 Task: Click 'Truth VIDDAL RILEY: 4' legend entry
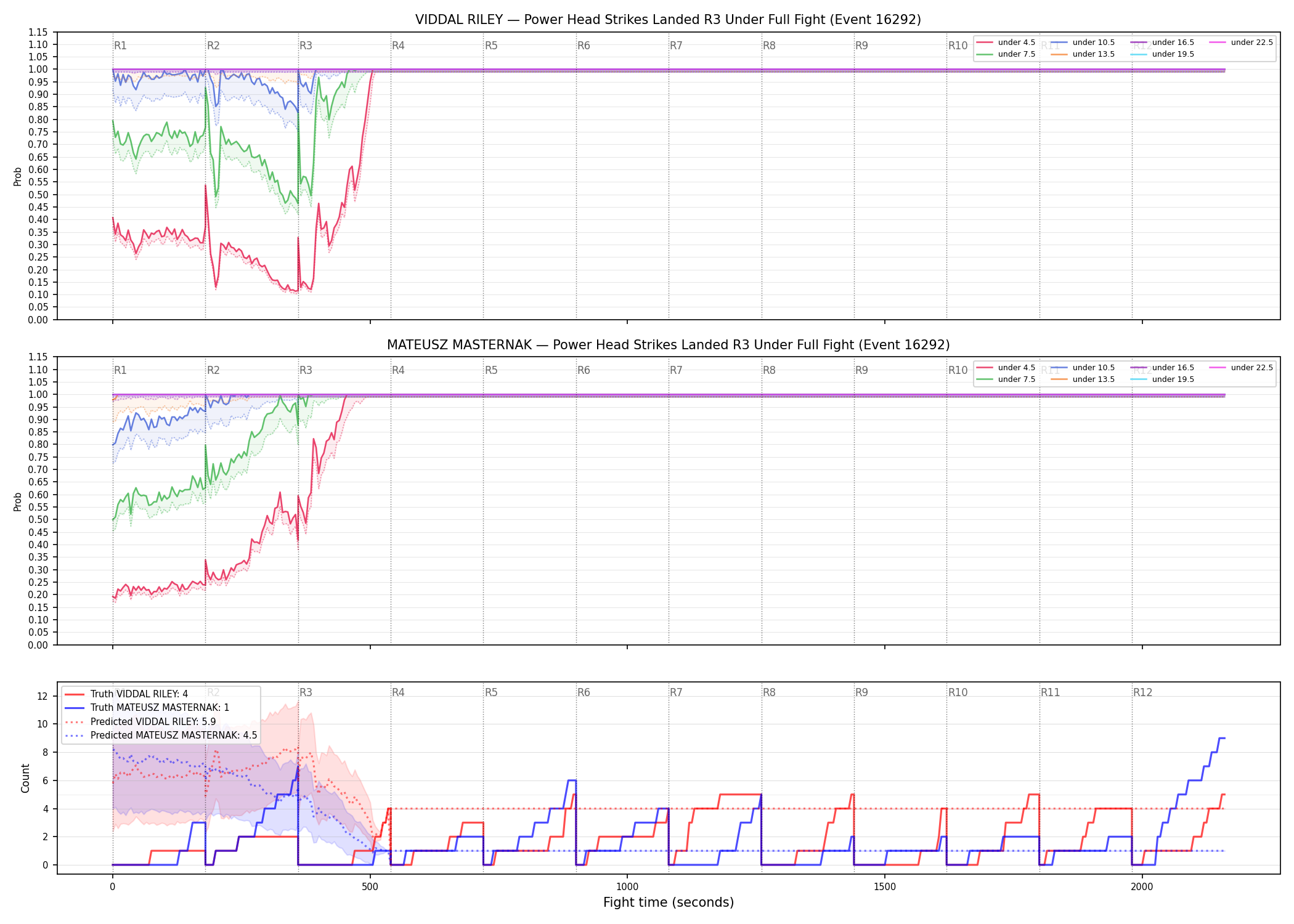point(126,694)
